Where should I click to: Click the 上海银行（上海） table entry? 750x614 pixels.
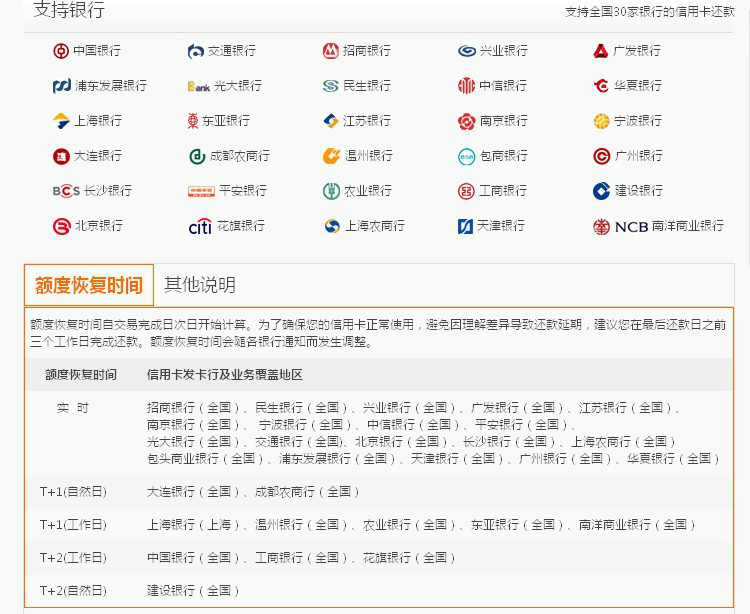[193, 525]
